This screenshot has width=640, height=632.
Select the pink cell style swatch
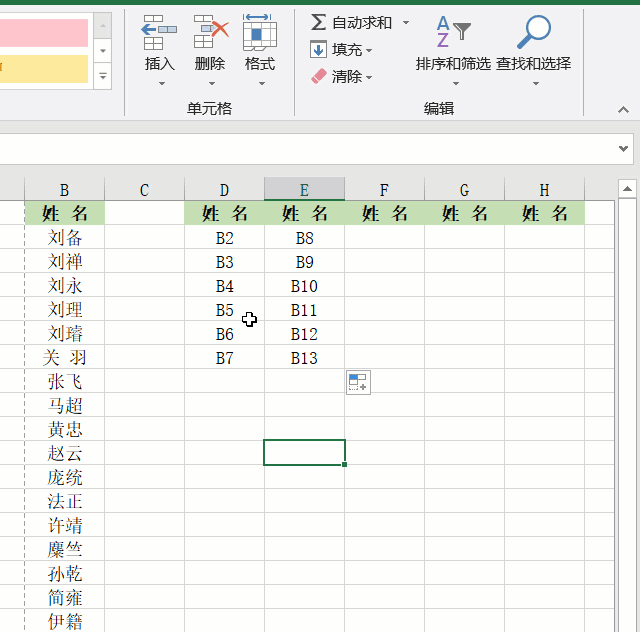[44, 33]
